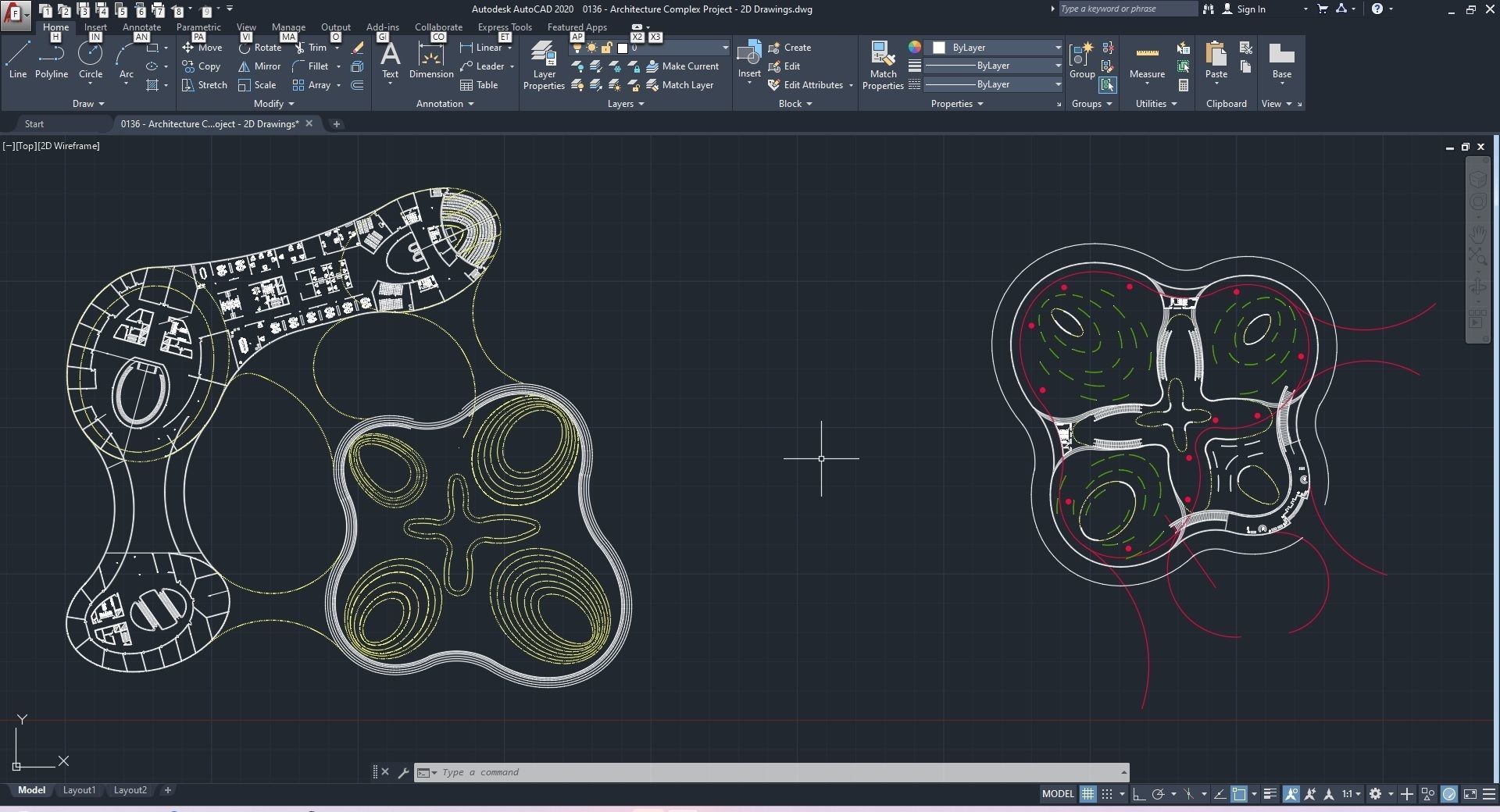Switch to the Layout1 tab
Image resolution: width=1500 pixels, height=812 pixels.
[79, 790]
